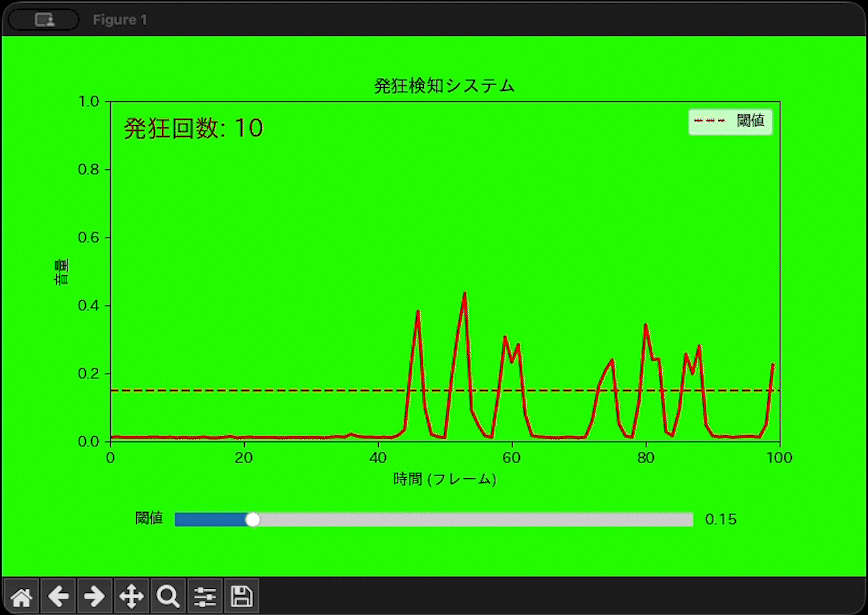Click the y-axis tick label 0.4
The height and width of the screenshot is (615, 868).
(x=89, y=306)
